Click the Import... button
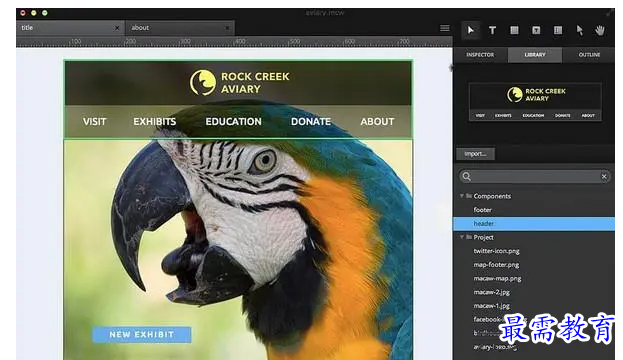The image size is (623, 360). (476, 154)
